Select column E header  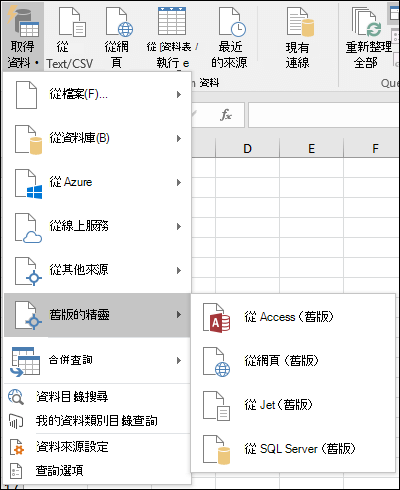[x=311, y=148]
